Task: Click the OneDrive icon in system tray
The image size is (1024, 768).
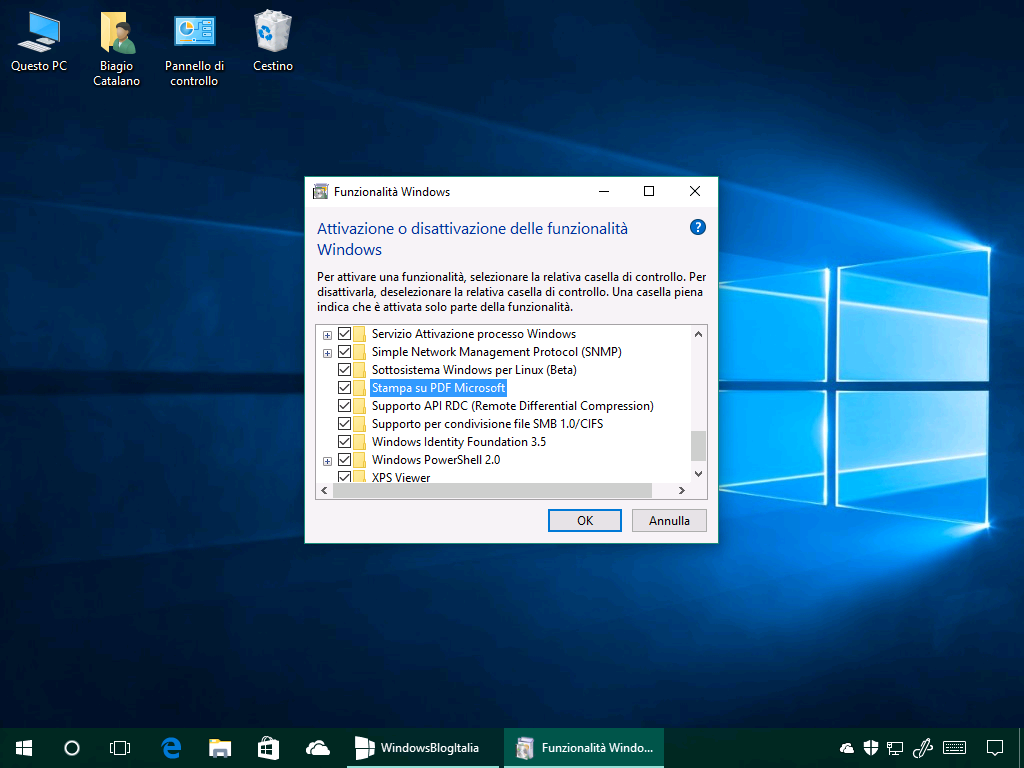Action: tap(847, 748)
